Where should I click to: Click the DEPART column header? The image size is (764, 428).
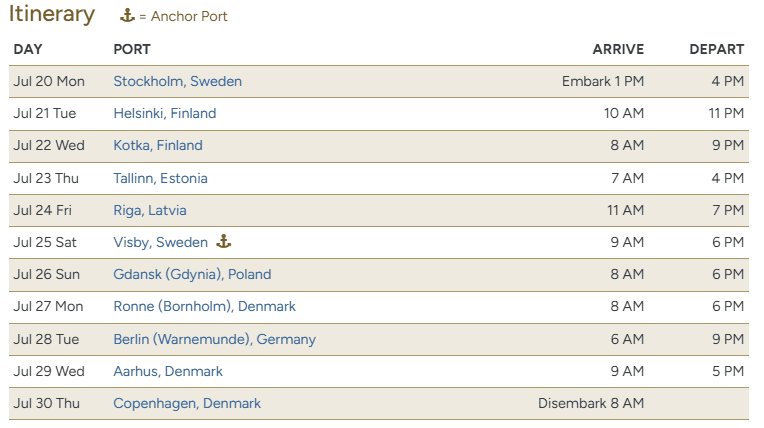716,49
